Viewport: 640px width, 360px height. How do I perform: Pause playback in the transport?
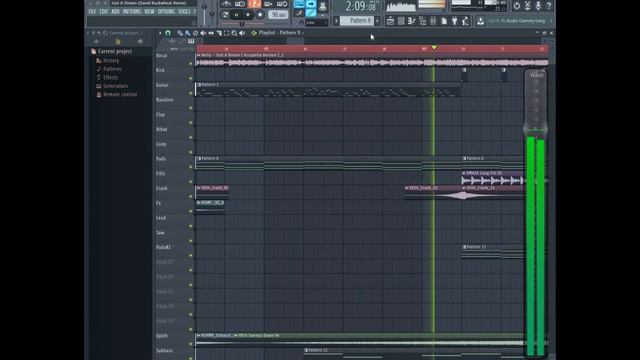tap(236, 15)
